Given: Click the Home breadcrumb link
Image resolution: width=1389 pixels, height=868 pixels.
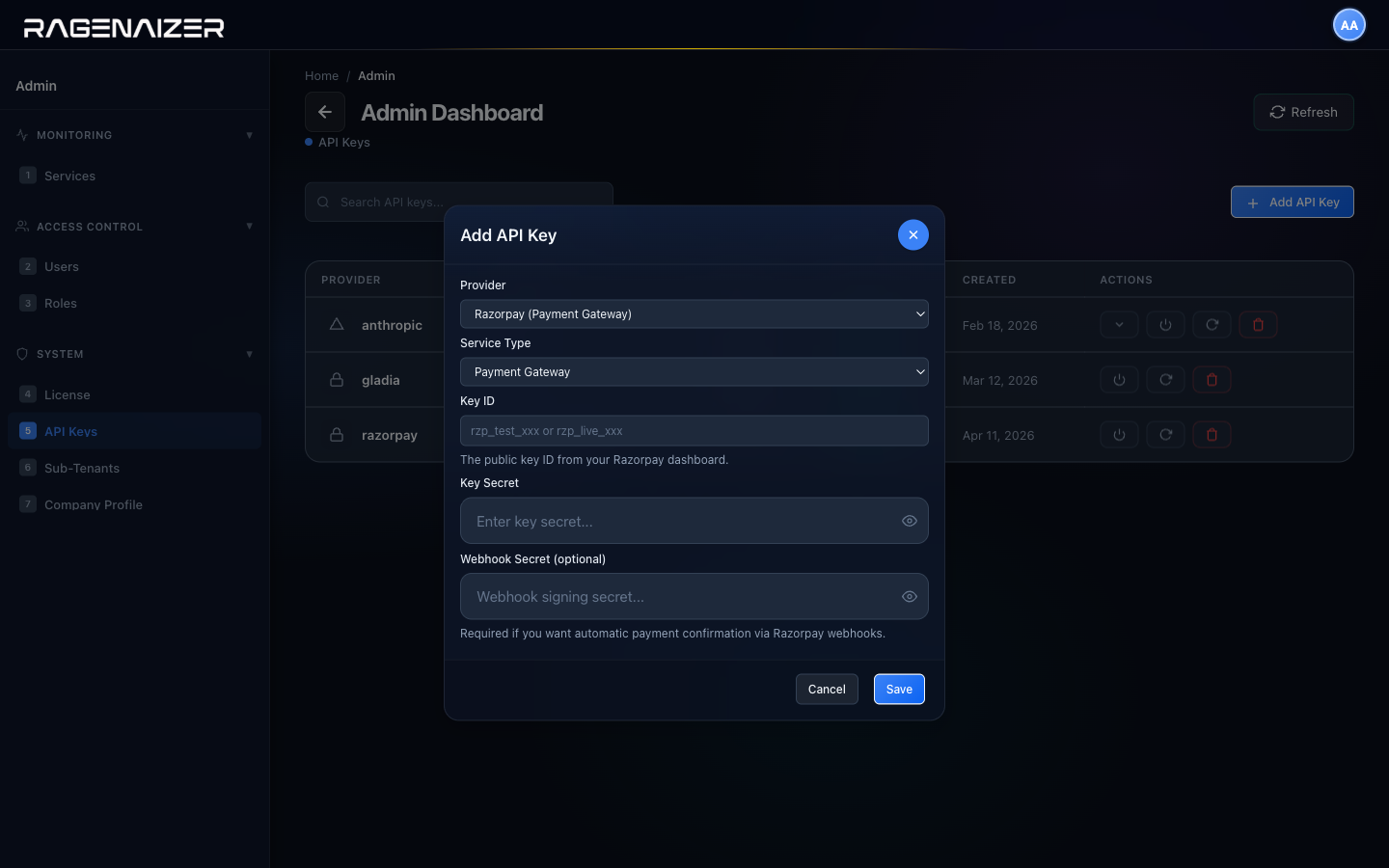Looking at the screenshot, I should click(x=321, y=76).
